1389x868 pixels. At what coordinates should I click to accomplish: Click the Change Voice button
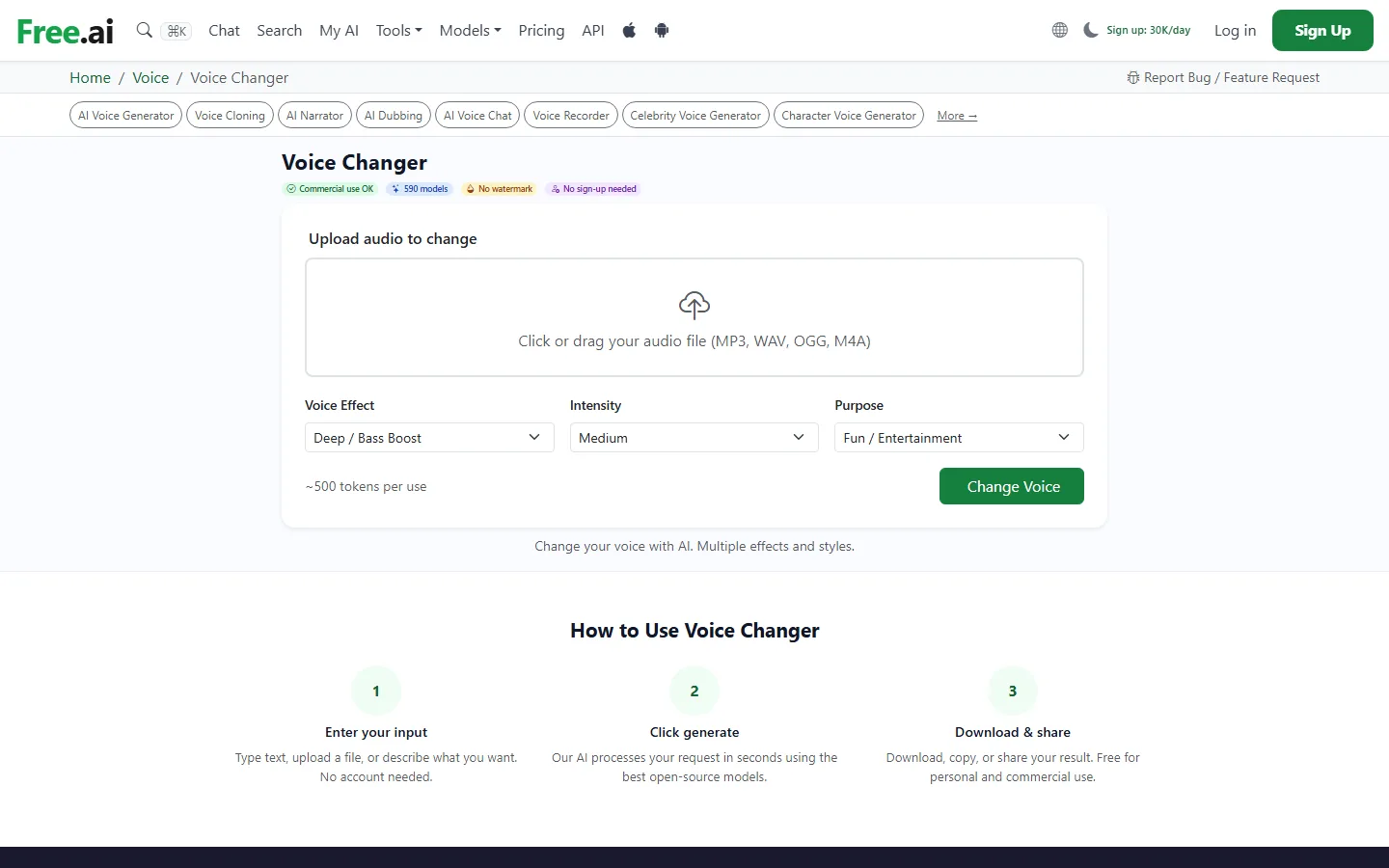(1012, 486)
